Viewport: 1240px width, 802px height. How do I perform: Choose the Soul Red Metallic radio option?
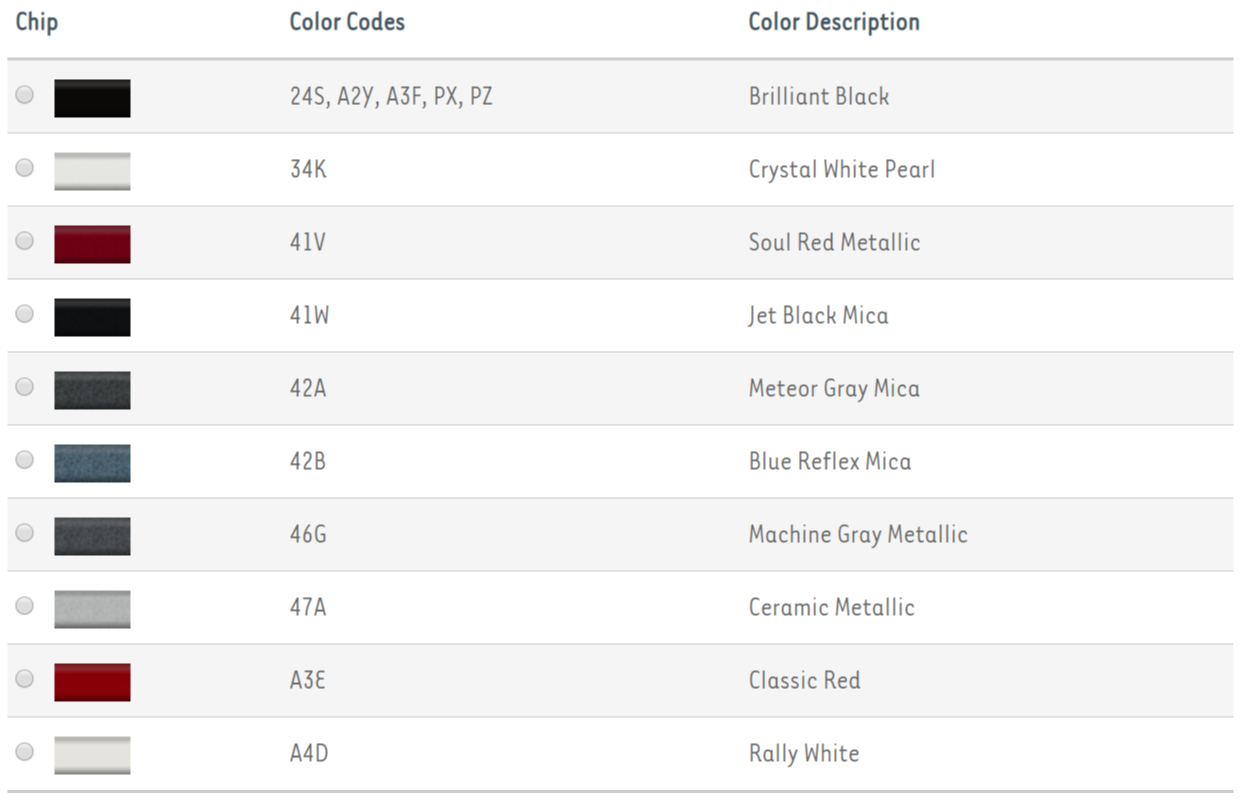pyautogui.click(x=25, y=241)
